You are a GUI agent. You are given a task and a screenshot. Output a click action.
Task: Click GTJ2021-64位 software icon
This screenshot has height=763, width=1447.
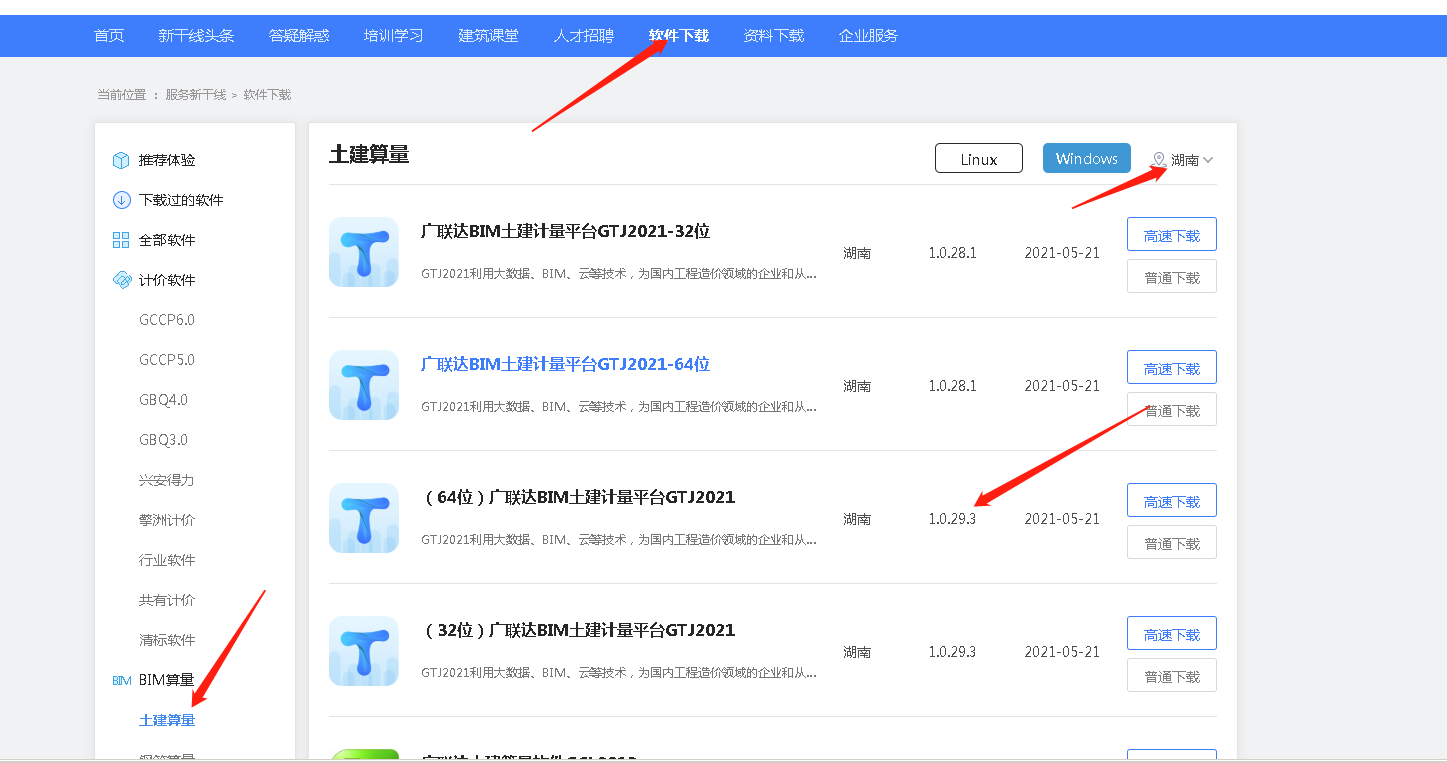click(364, 385)
